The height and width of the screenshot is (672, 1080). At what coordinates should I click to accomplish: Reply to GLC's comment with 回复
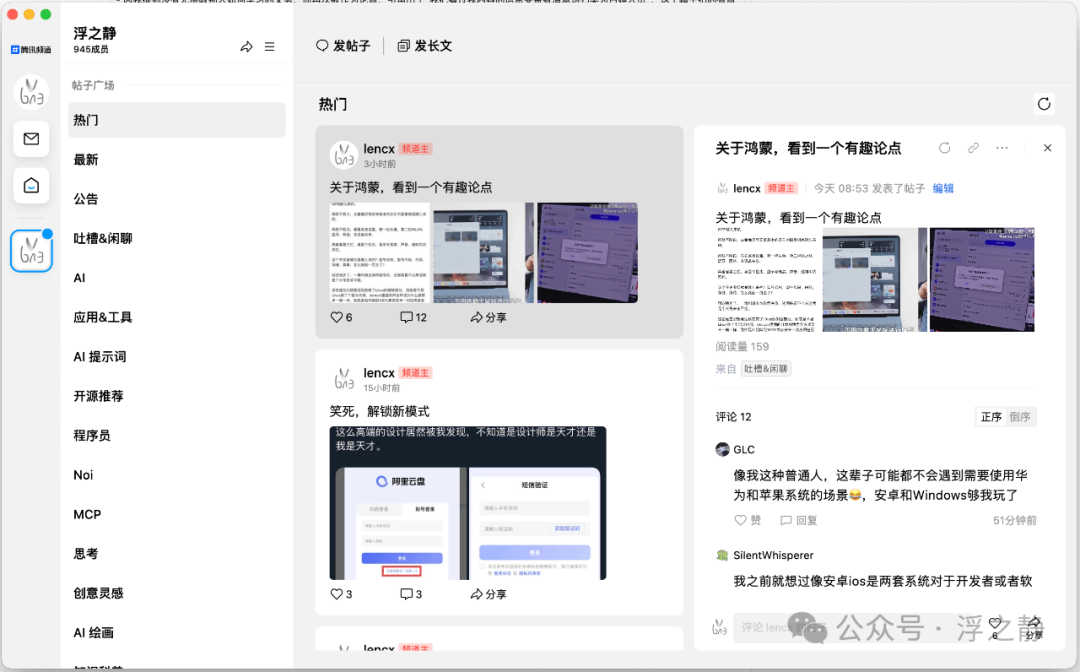[x=799, y=521]
